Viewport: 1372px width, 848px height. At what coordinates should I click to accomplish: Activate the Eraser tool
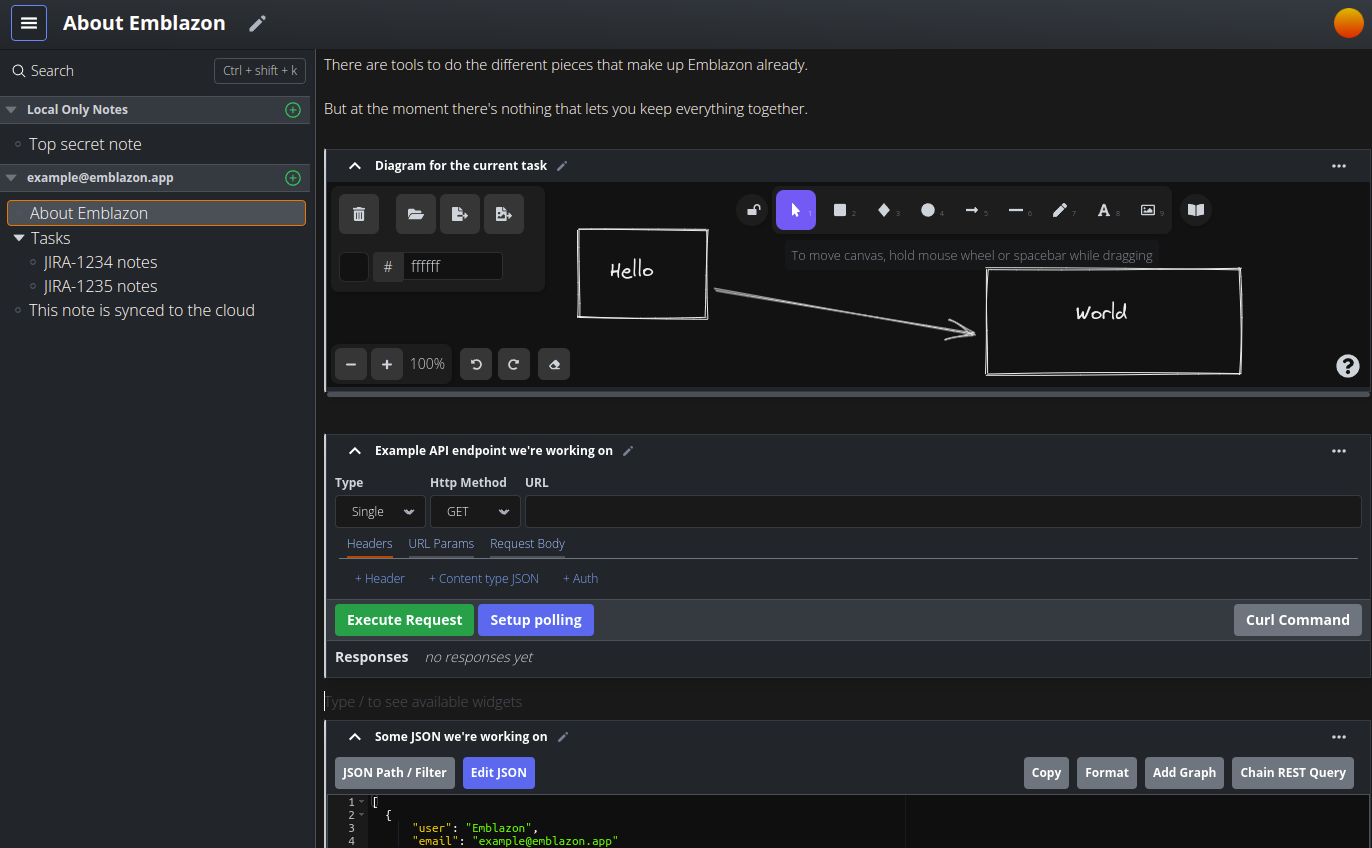point(554,364)
